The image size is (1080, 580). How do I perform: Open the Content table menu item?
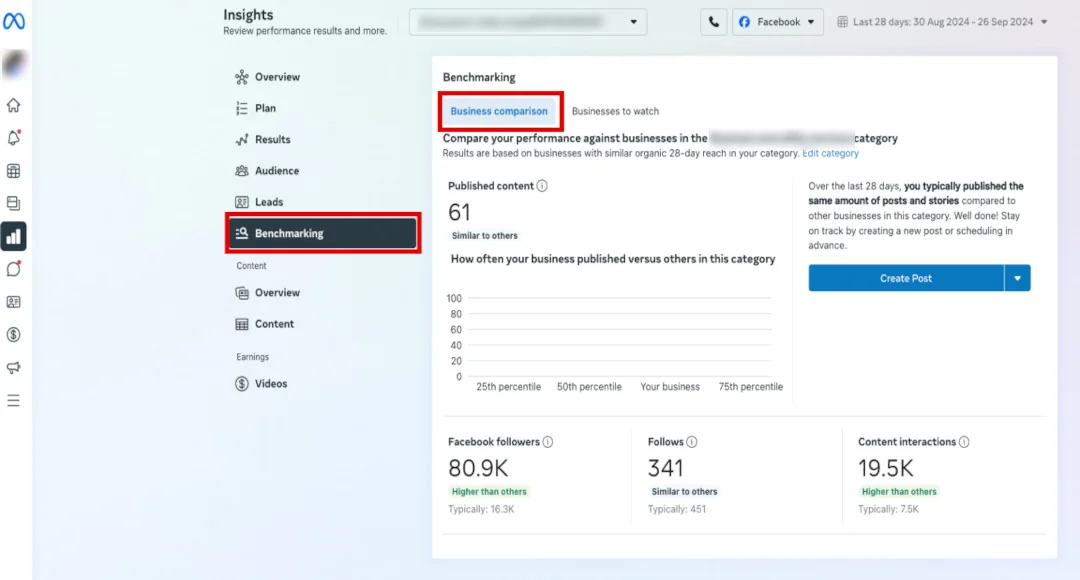[274, 324]
